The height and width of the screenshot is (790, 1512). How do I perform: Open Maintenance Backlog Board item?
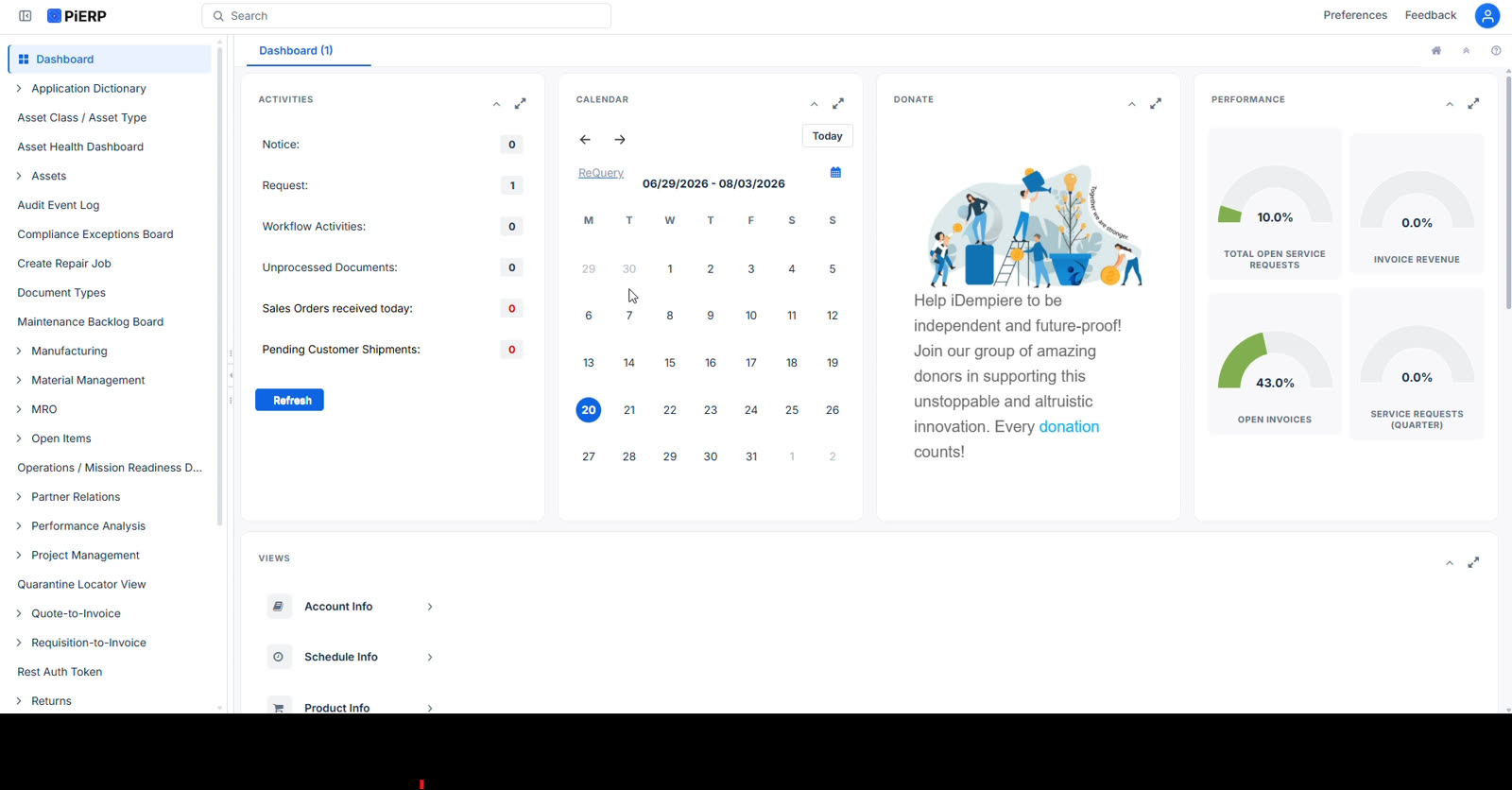pyautogui.click(x=91, y=321)
